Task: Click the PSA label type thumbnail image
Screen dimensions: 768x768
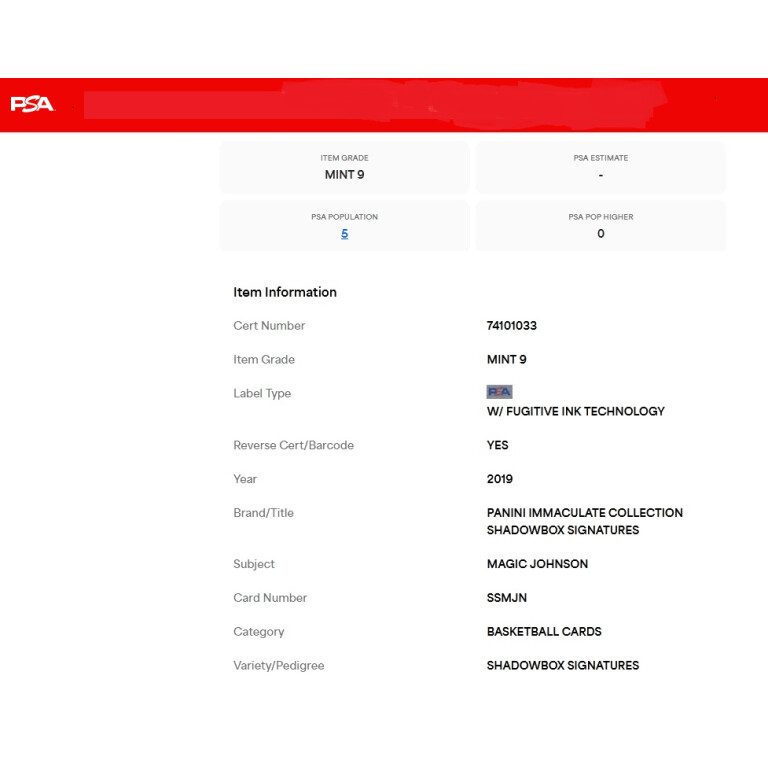Action: 499,392
